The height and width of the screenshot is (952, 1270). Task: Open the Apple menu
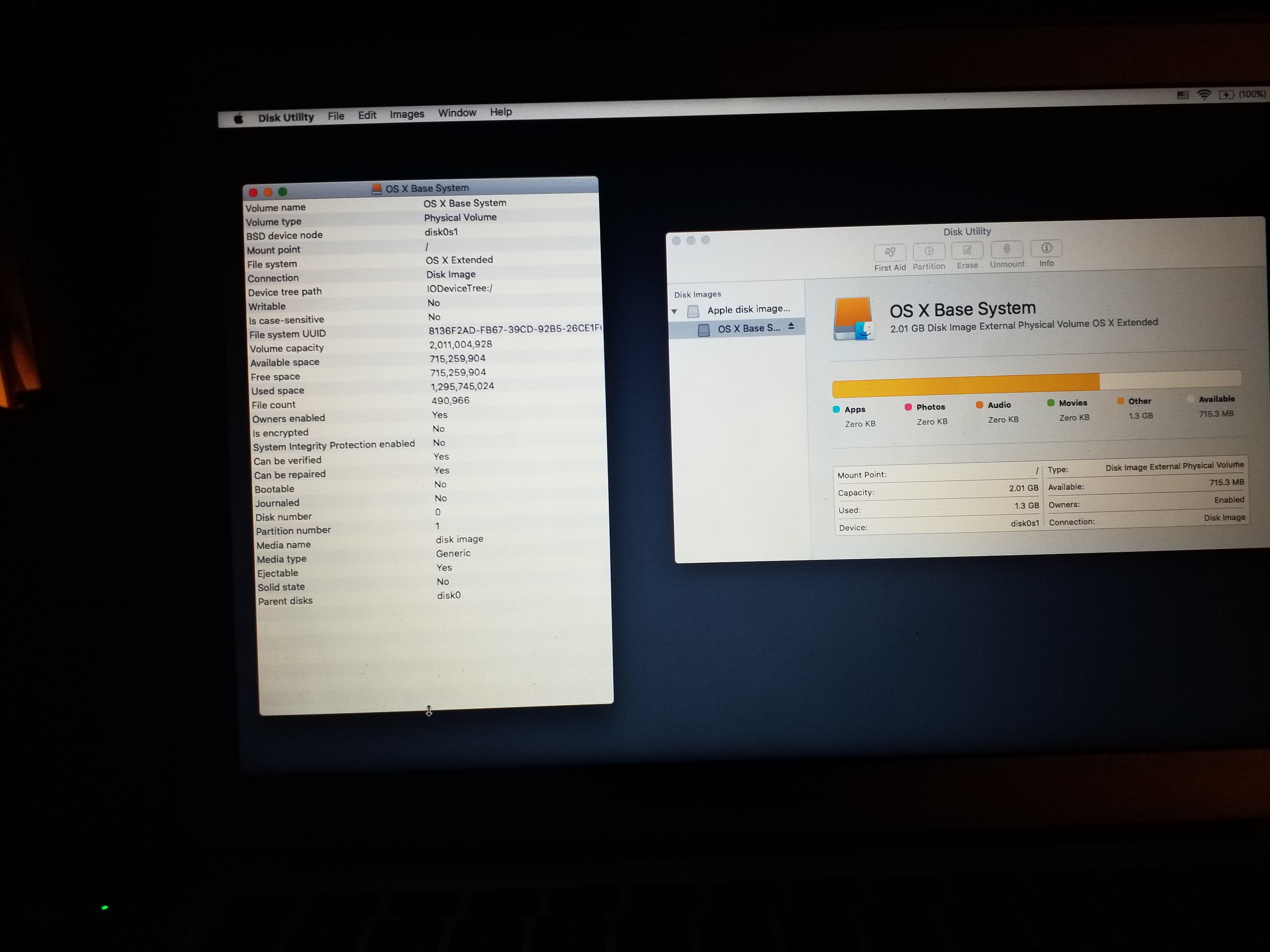[239, 118]
